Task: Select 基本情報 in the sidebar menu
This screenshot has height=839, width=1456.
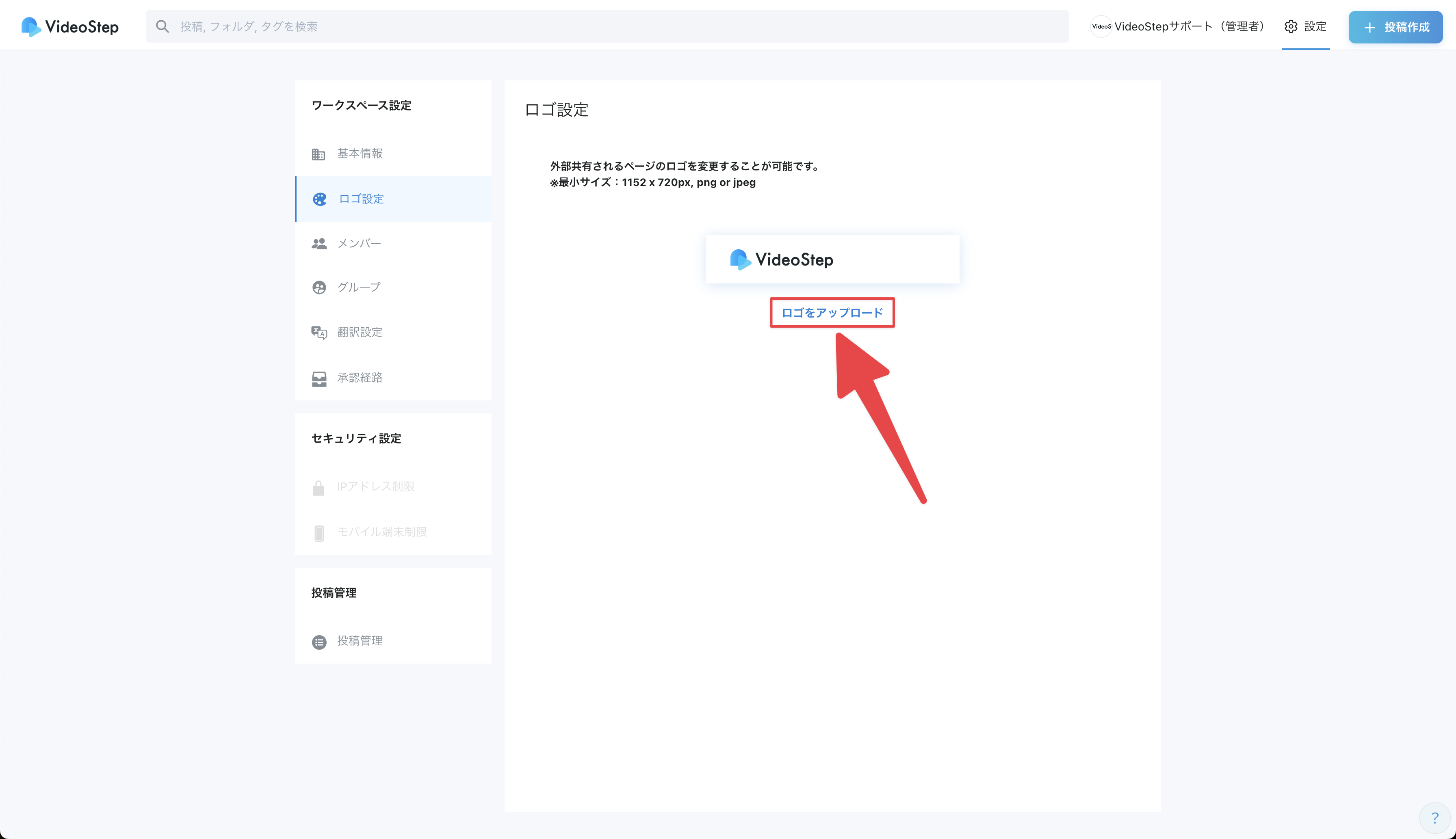Action: (x=360, y=154)
